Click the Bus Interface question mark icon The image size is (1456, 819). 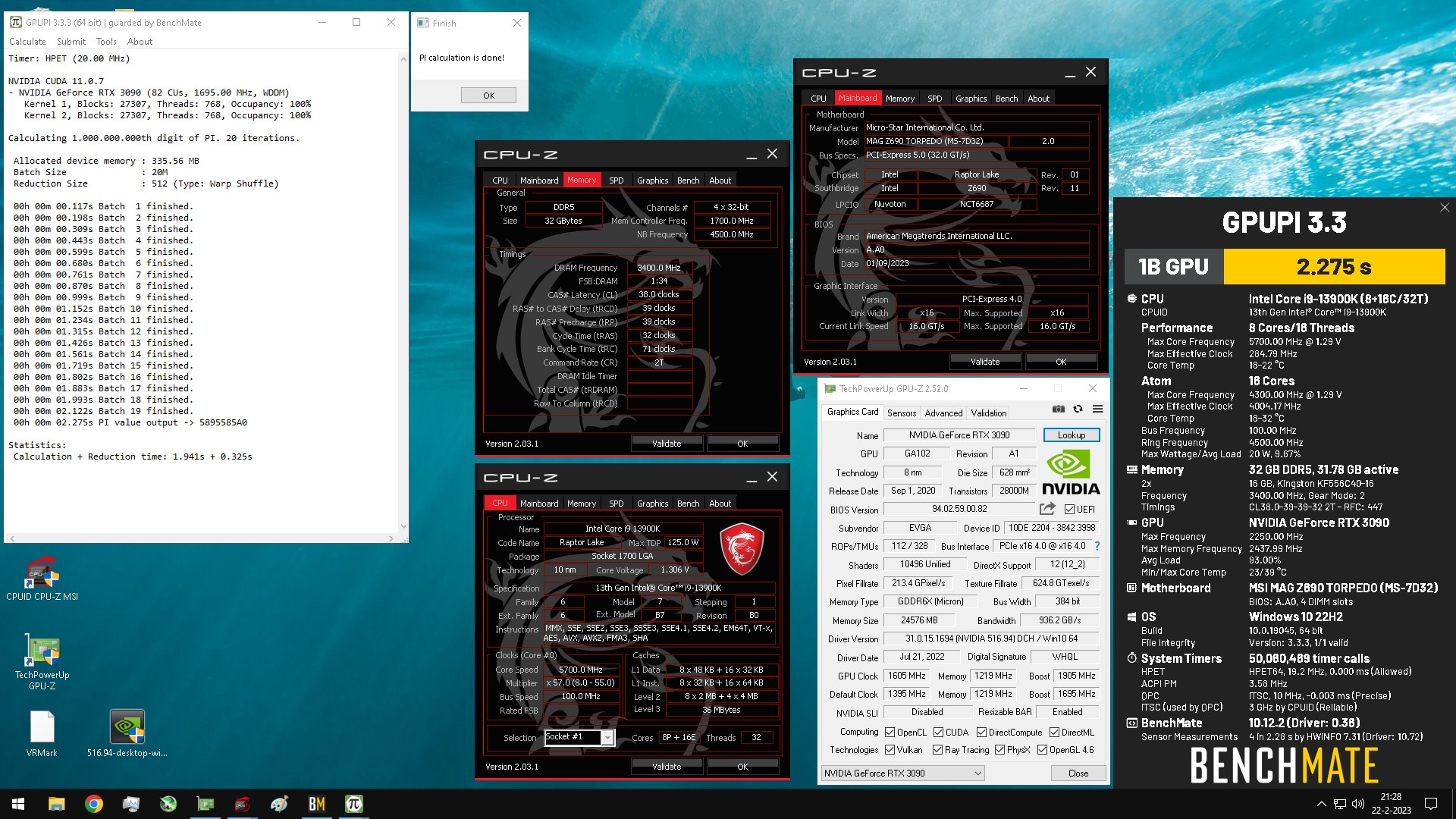[x=1097, y=546]
